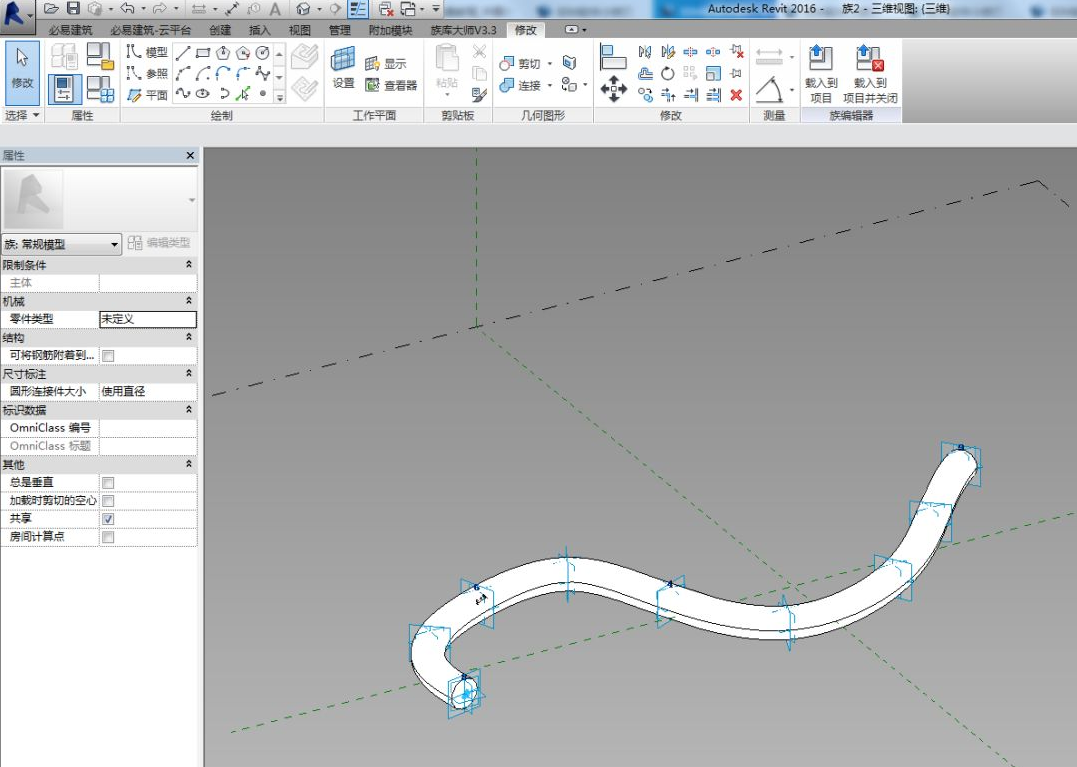Click the 查看器 button
This screenshot has width=1077, height=767.
391,86
